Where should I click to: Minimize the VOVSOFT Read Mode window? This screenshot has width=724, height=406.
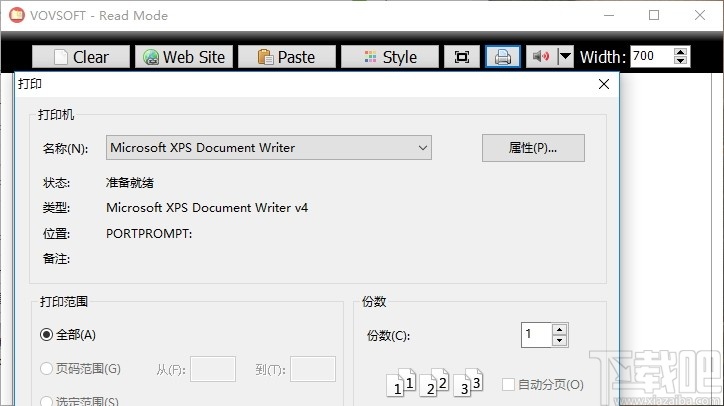[609, 15]
